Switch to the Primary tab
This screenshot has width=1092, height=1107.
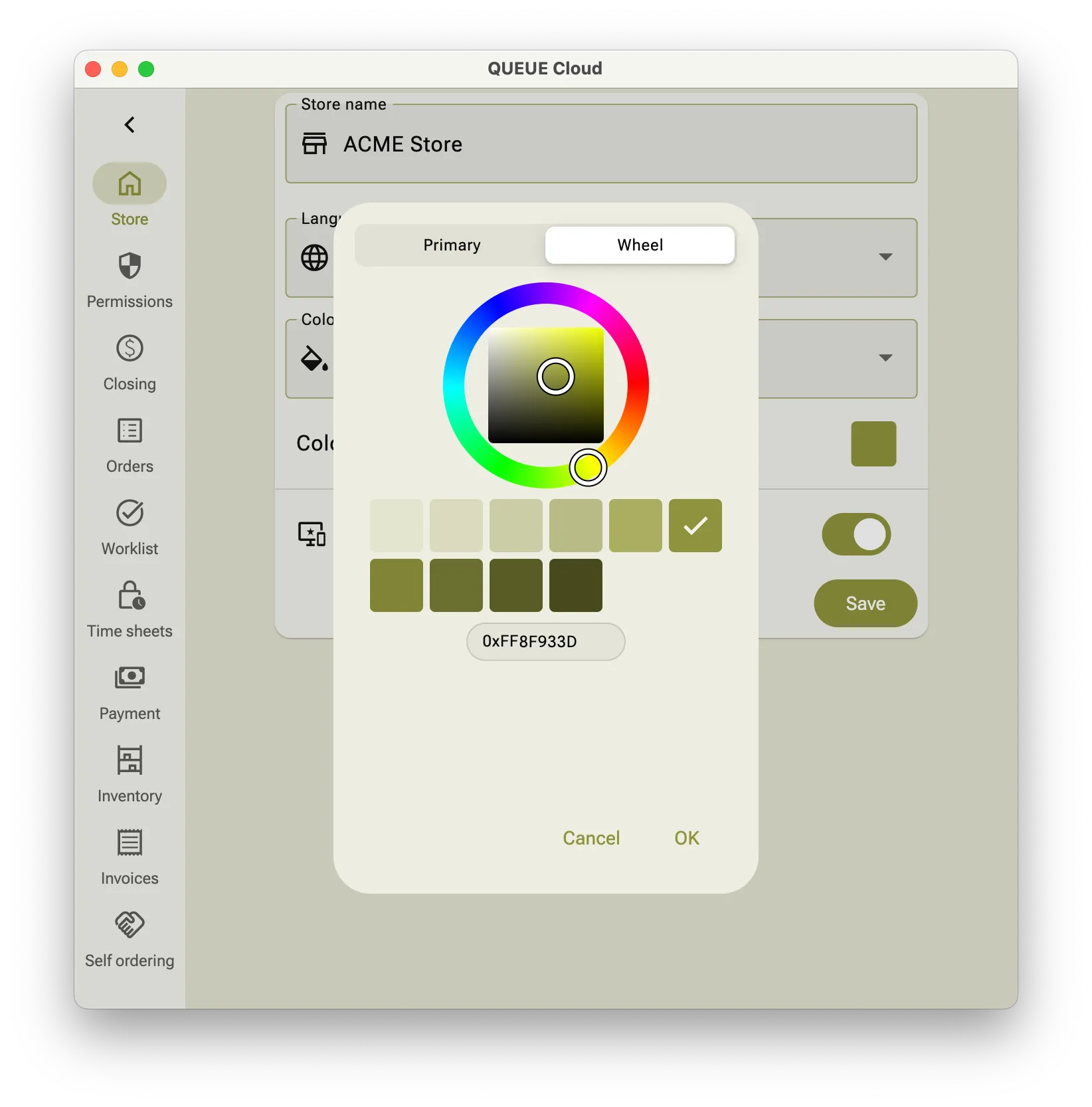pos(452,245)
